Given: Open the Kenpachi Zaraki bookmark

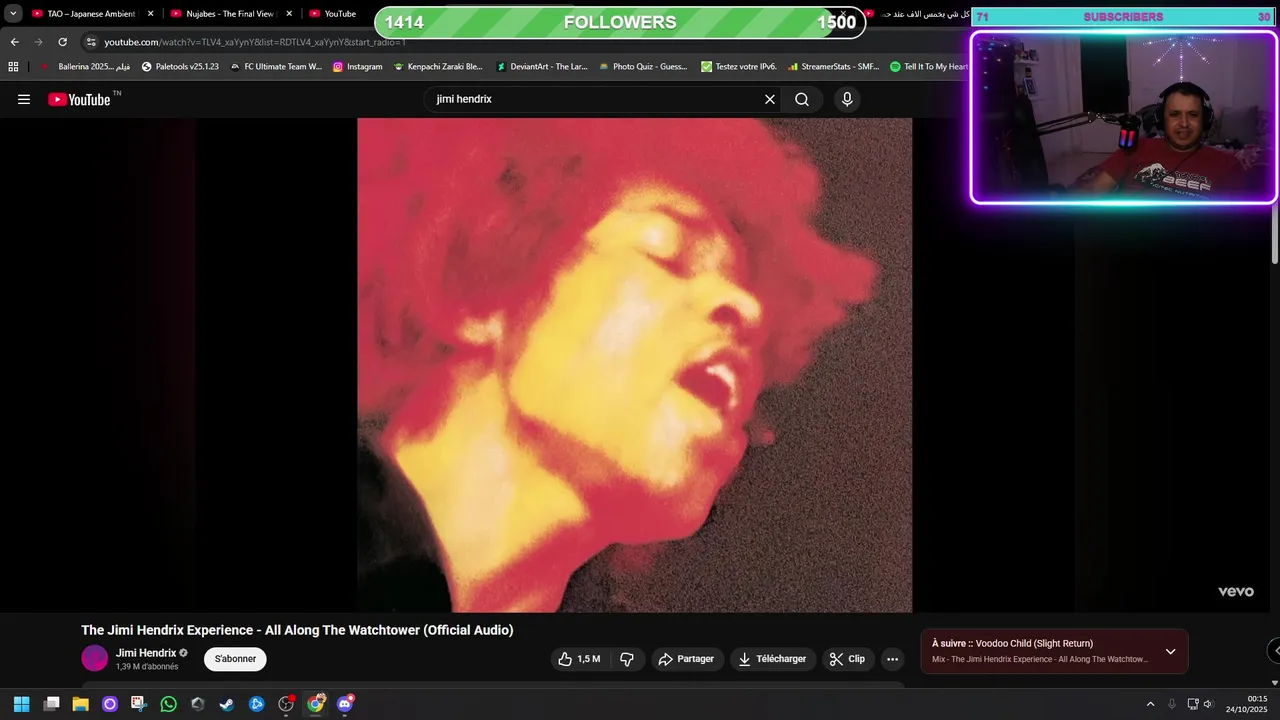Looking at the screenshot, I should tap(438, 67).
